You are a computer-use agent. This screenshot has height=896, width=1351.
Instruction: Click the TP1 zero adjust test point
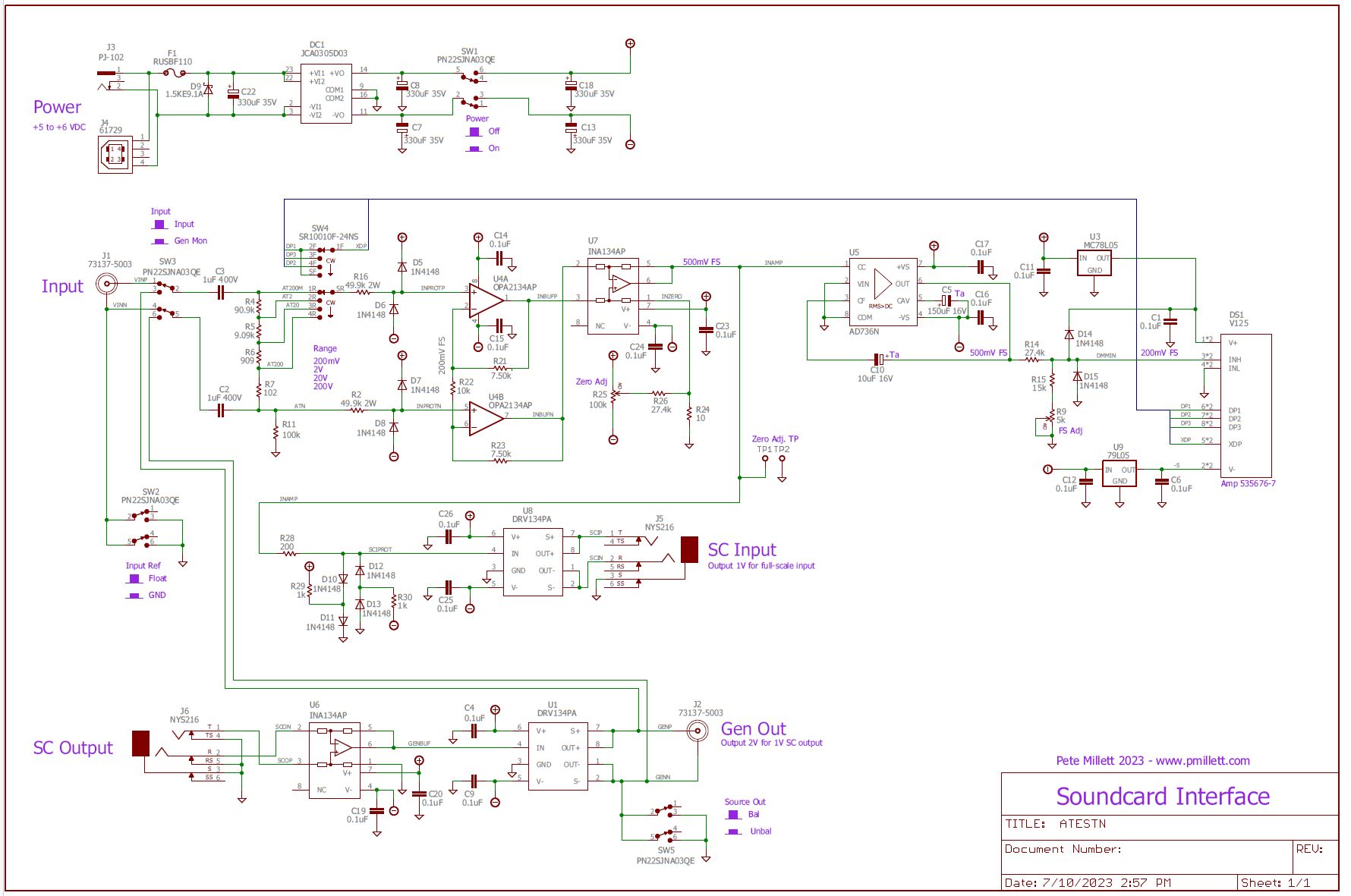pyautogui.click(x=765, y=459)
